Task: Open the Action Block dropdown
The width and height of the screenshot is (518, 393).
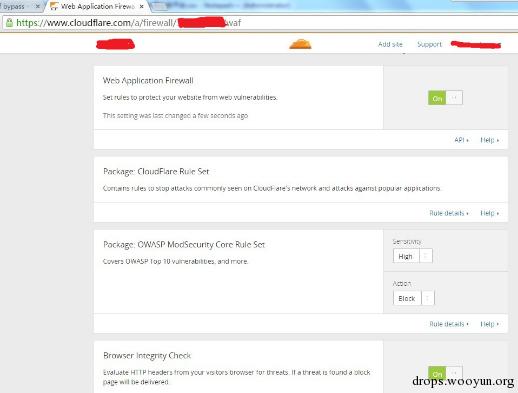Action: click(x=414, y=298)
